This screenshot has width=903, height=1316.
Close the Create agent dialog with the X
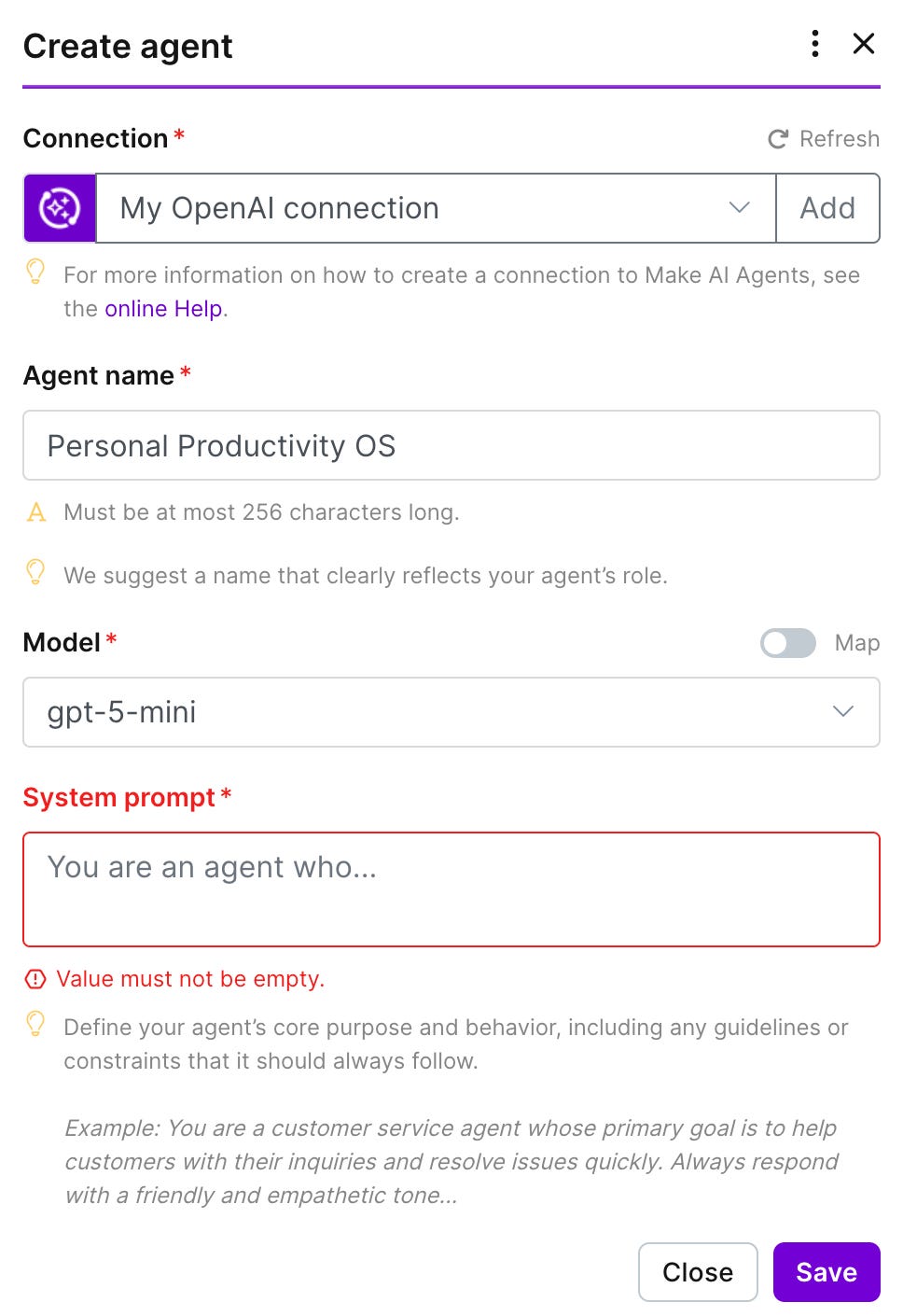pos(864,44)
